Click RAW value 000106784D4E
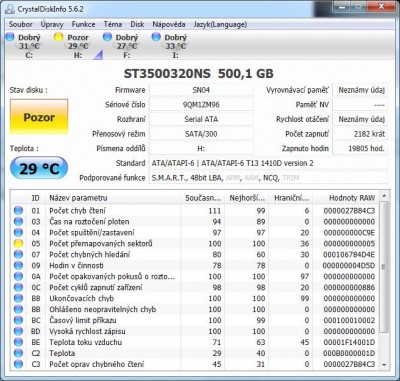This screenshot has width=400, height=381. pyautogui.click(x=349, y=255)
